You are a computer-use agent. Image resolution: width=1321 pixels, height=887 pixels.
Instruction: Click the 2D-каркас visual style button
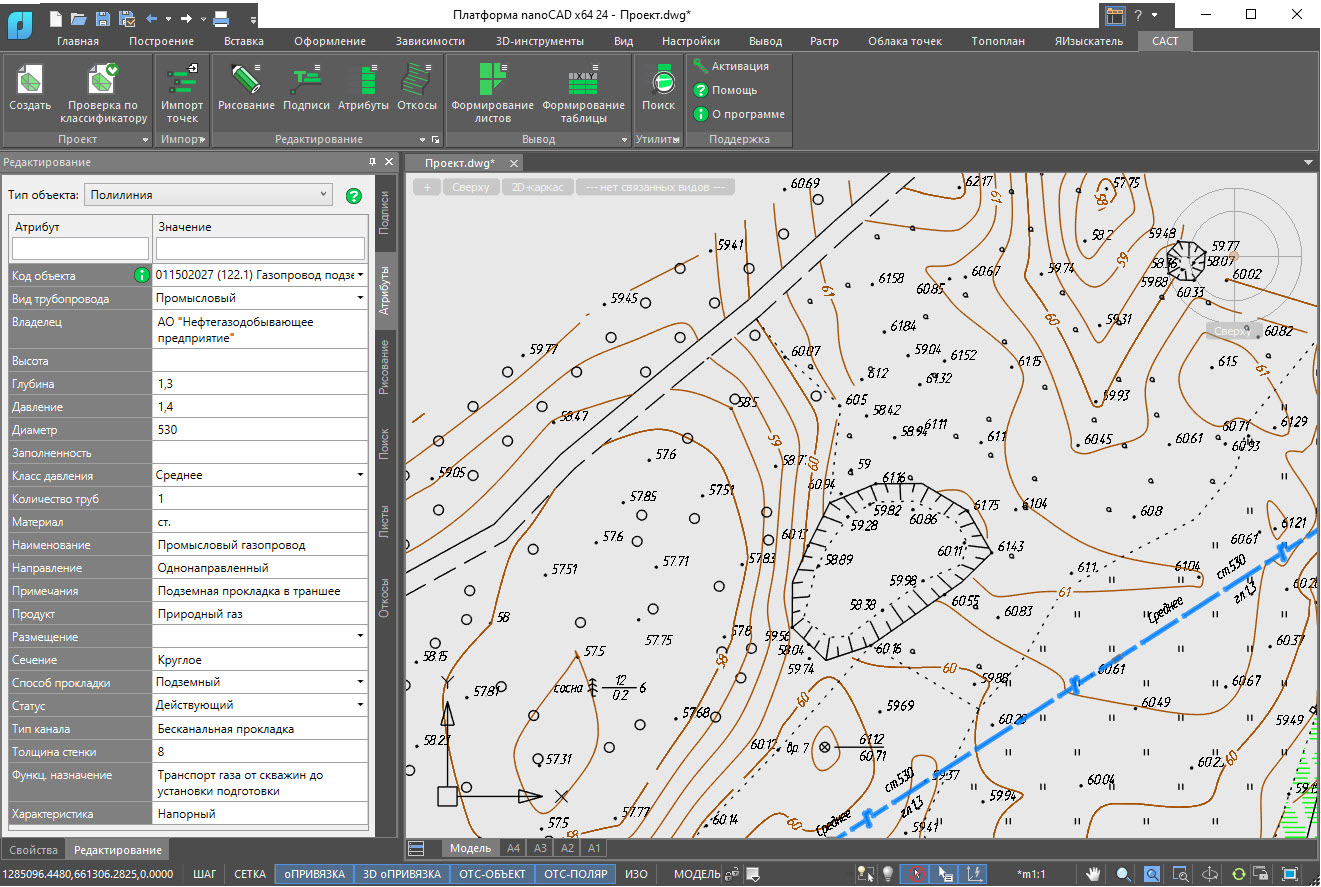pyautogui.click(x=538, y=187)
